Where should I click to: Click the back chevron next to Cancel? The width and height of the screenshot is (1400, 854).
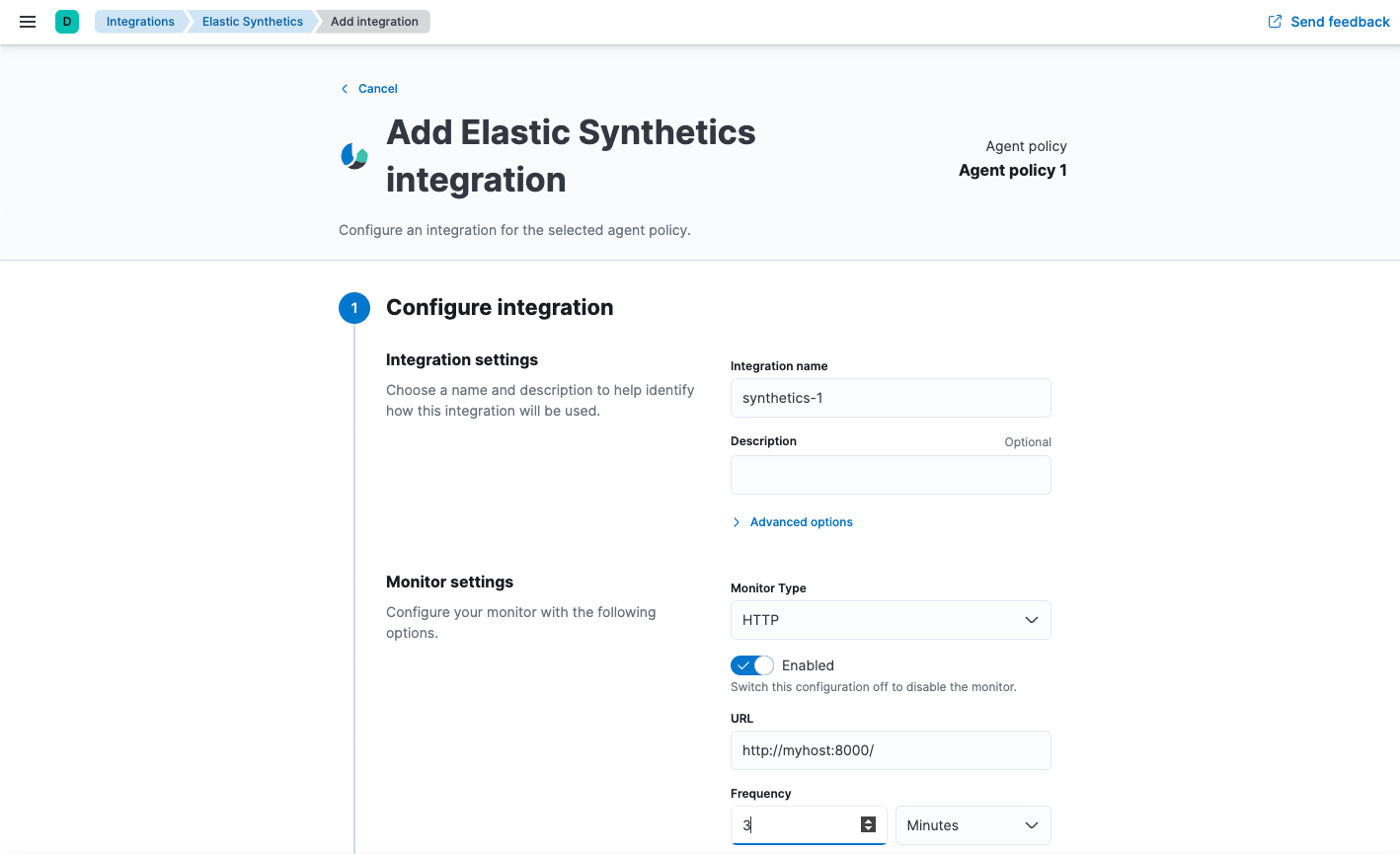pyautogui.click(x=343, y=88)
